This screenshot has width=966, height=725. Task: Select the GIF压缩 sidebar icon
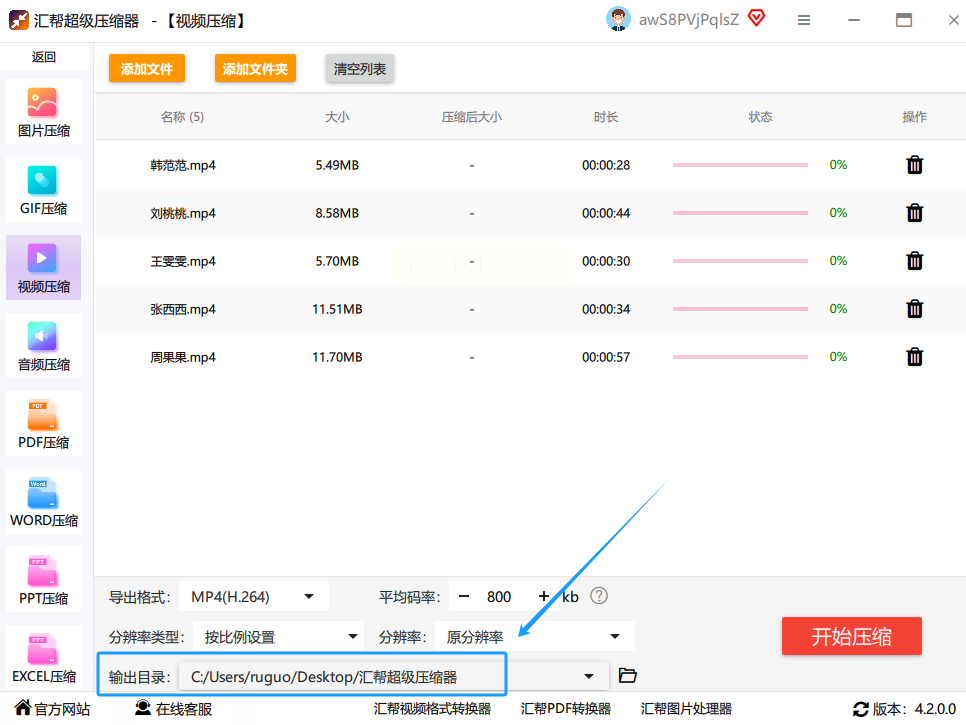(43, 189)
